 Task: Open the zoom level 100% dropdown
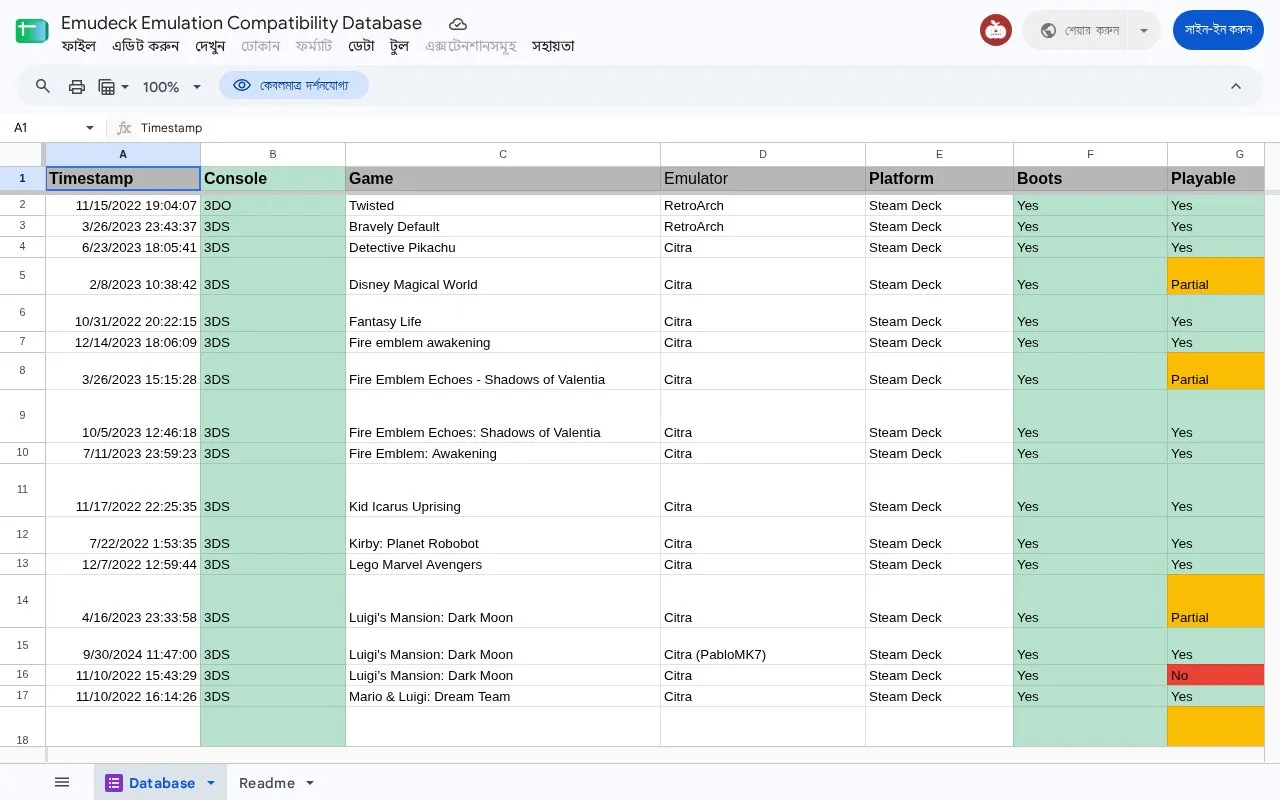[172, 86]
